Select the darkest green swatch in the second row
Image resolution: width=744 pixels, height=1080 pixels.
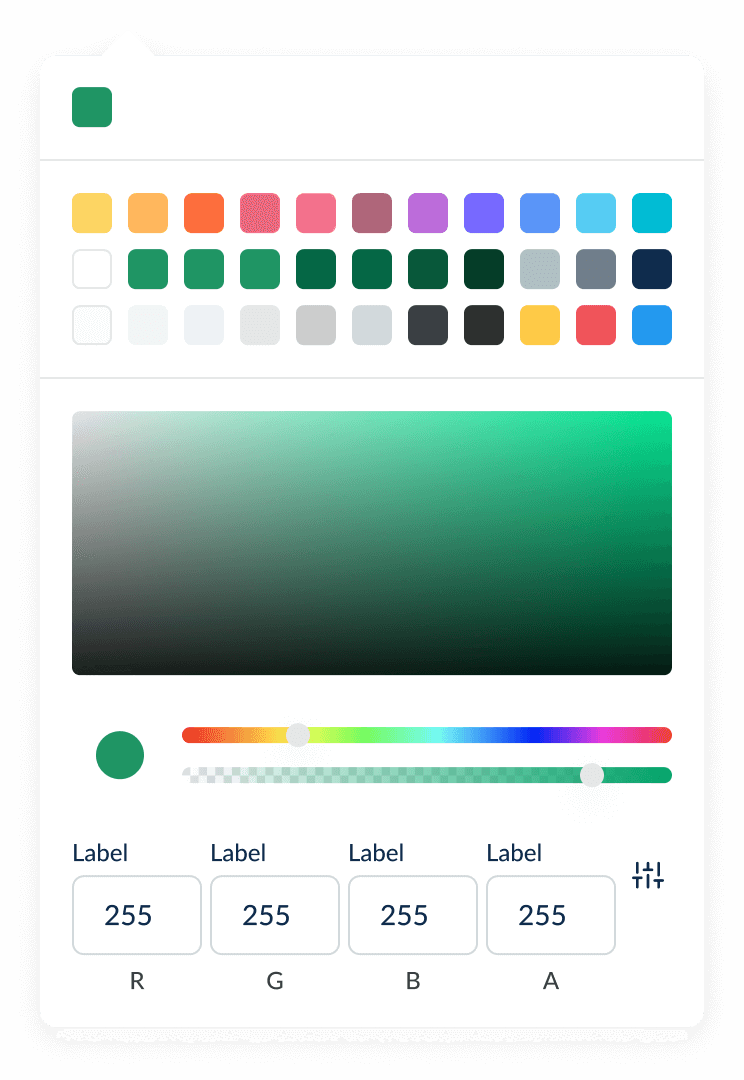(x=484, y=269)
